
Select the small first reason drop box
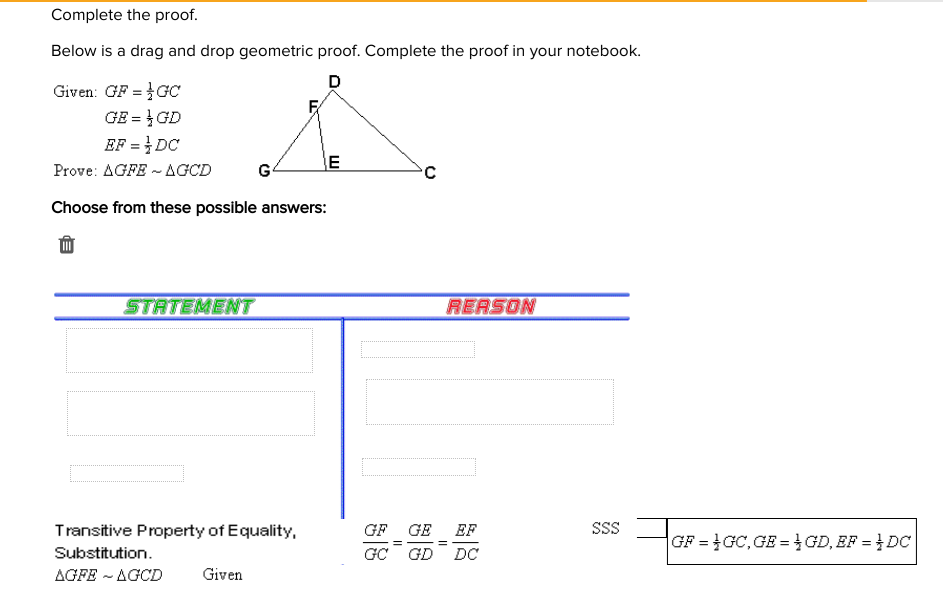(x=418, y=349)
